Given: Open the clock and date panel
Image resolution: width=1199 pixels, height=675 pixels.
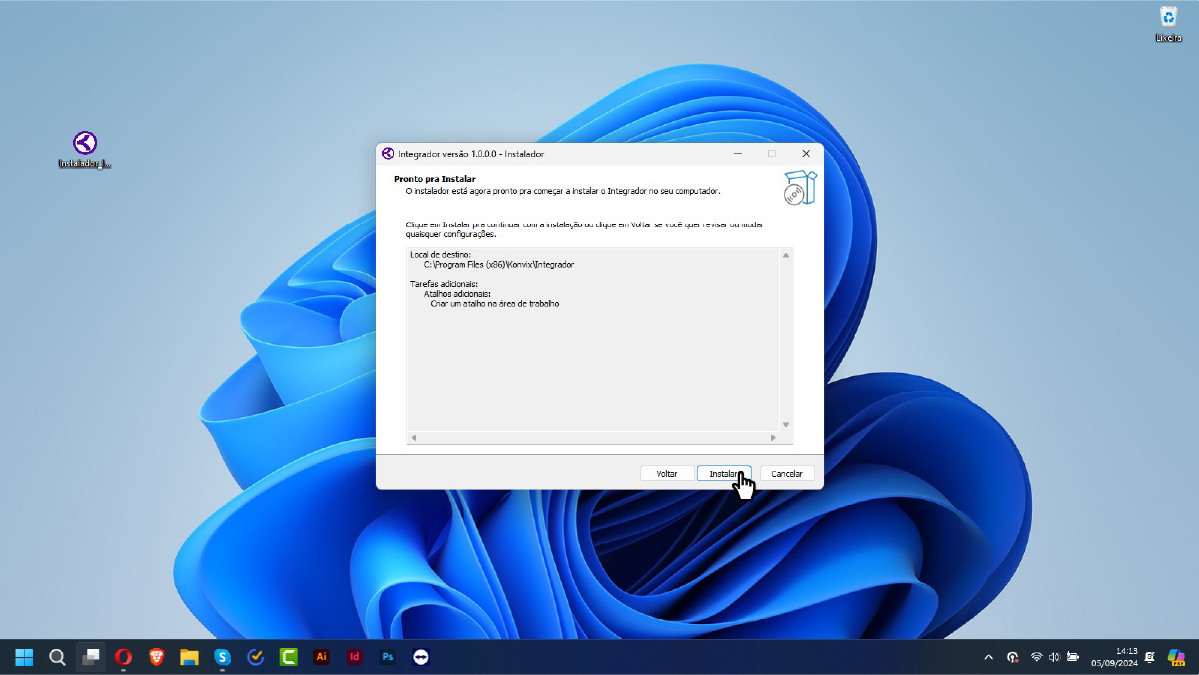Looking at the screenshot, I should coord(1114,657).
